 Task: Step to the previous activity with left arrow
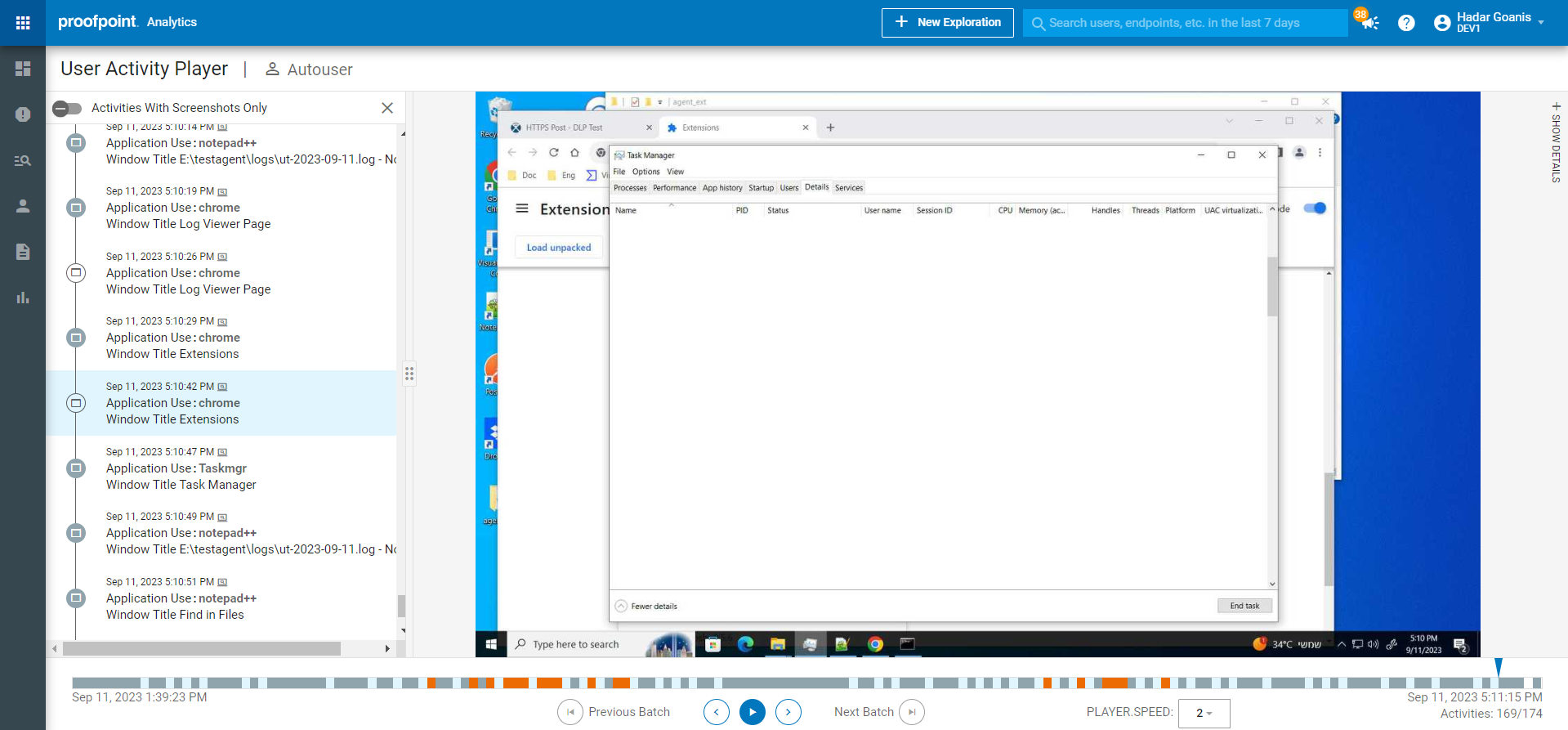[717, 712]
